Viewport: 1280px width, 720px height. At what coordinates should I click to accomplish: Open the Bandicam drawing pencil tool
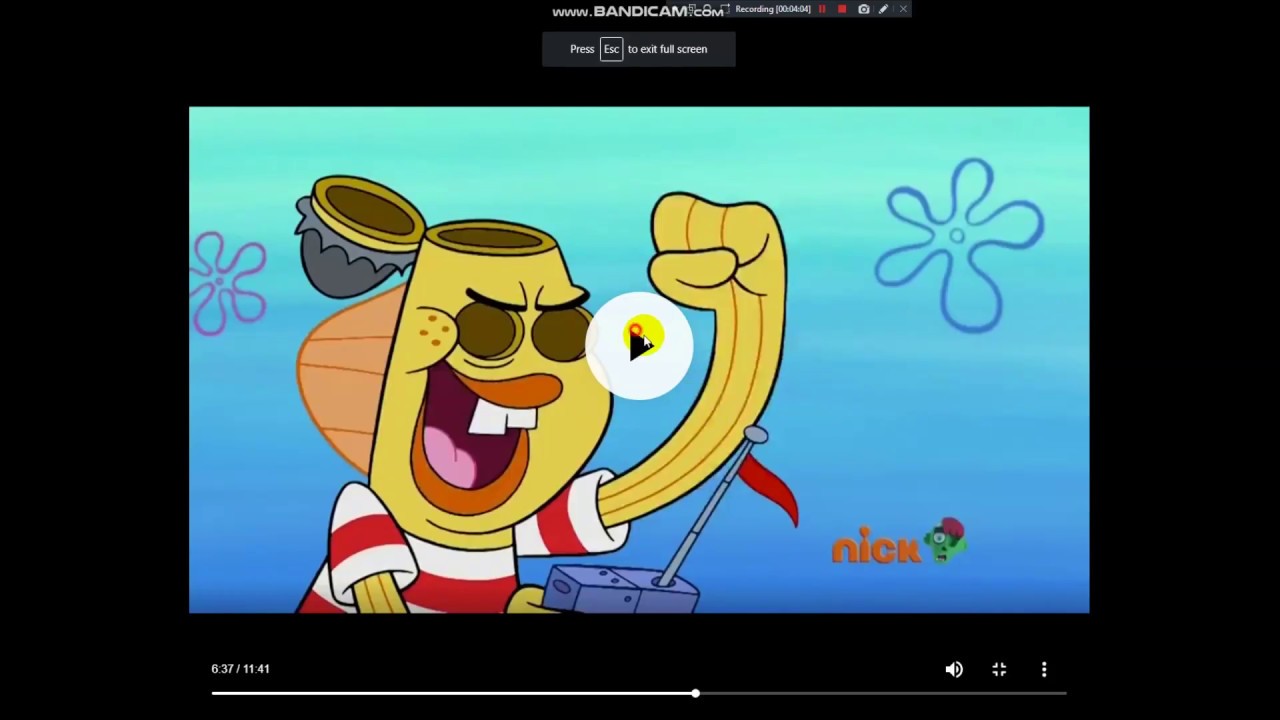point(883,9)
